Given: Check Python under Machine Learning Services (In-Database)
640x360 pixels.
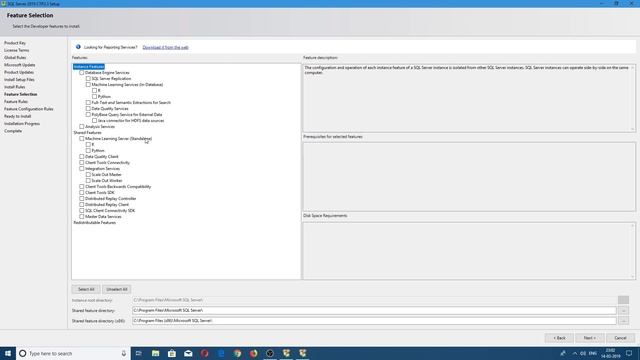Looking at the screenshot, I should (95, 96).
